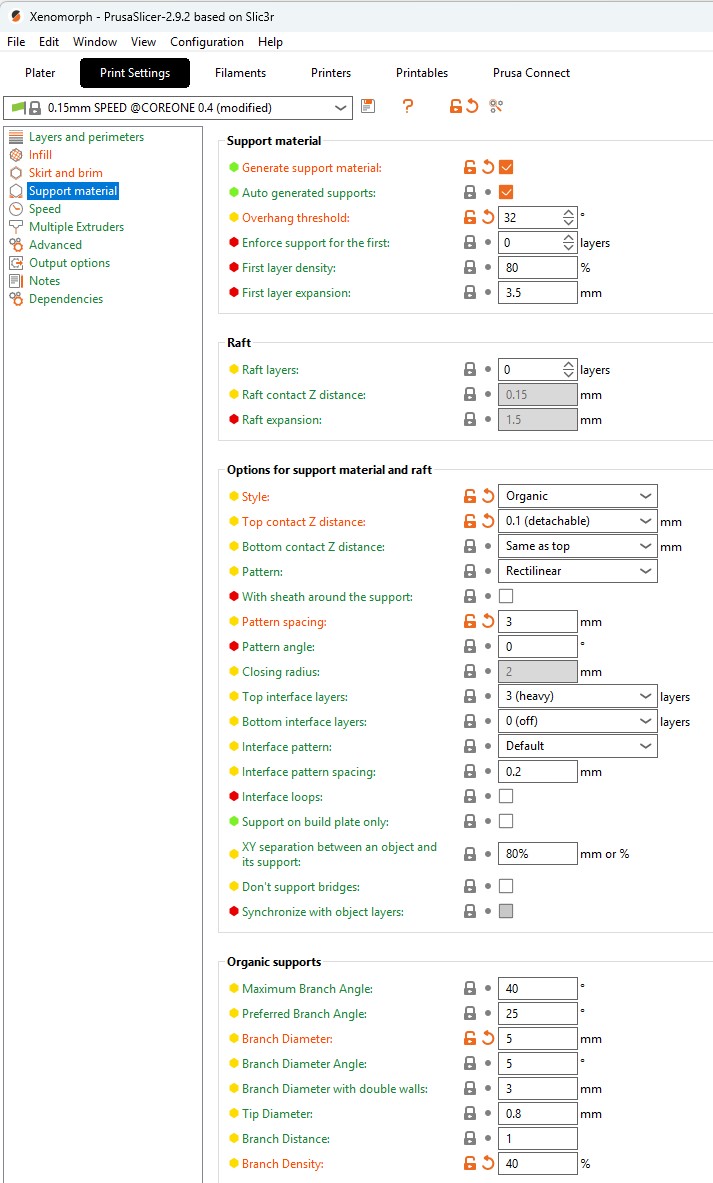This screenshot has width=713, height=1183.
Task: Open the Bottom interface layers dropdown
Action: 577,721
